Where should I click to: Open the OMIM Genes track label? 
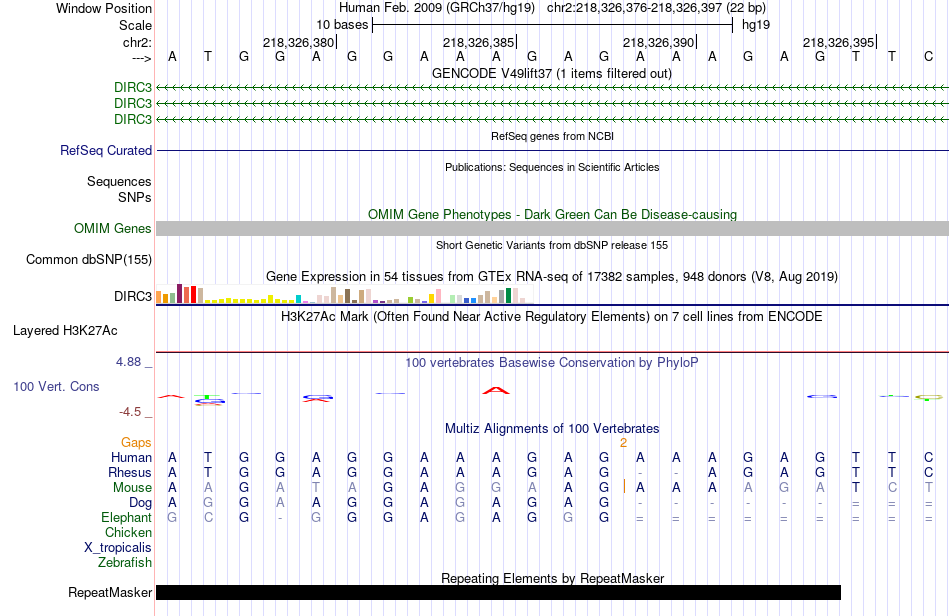(113, 228)
